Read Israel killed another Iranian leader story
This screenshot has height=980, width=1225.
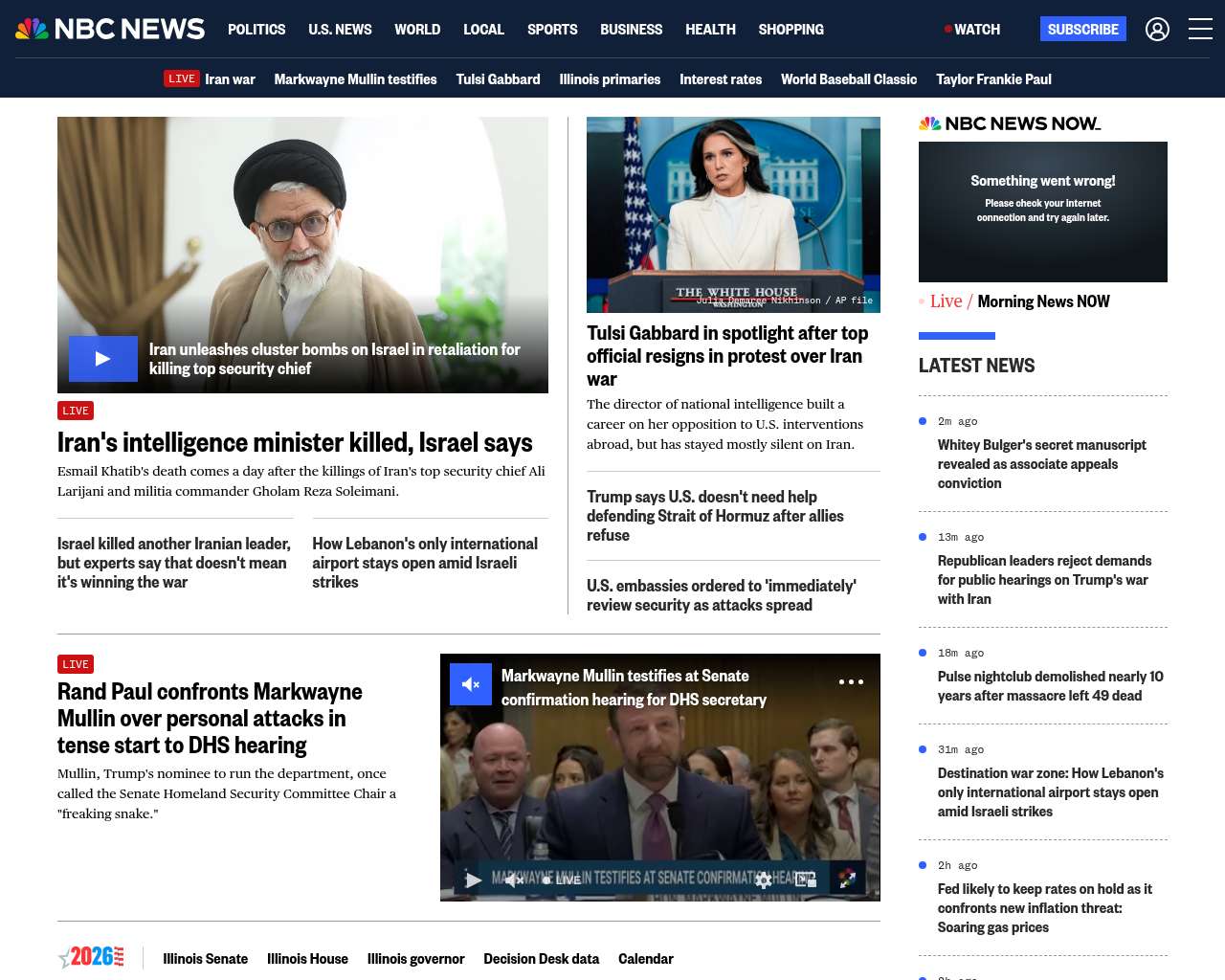[x=174, y=563]
